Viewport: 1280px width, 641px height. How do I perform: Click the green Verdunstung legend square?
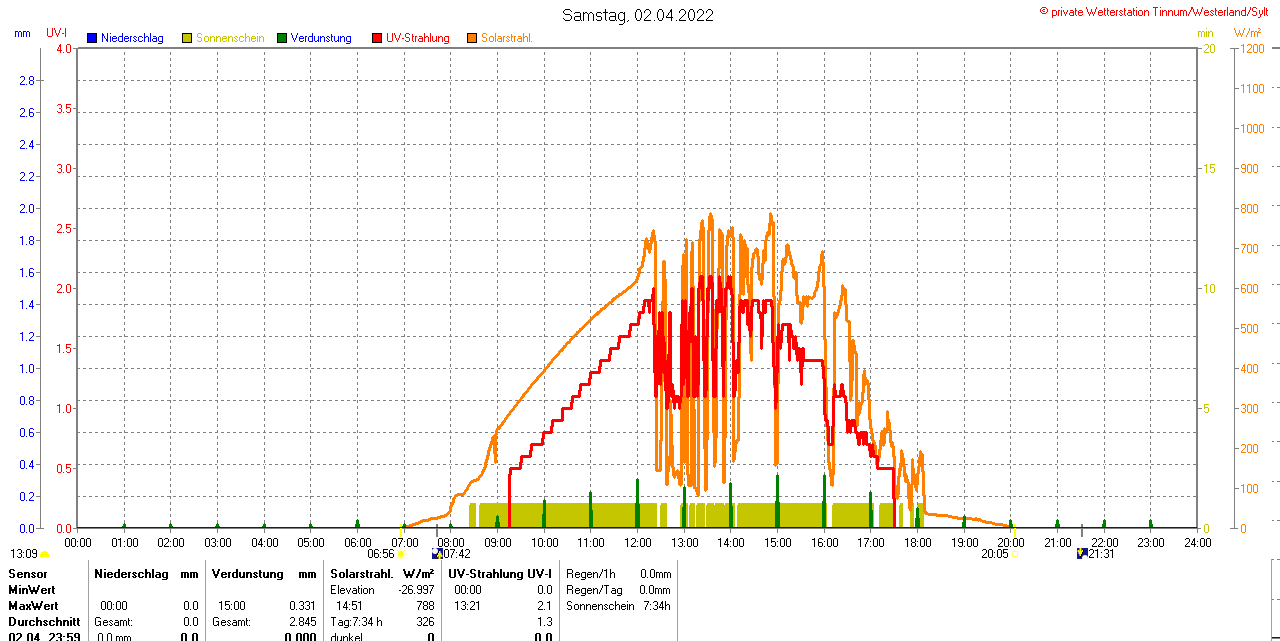coord(282,38)
